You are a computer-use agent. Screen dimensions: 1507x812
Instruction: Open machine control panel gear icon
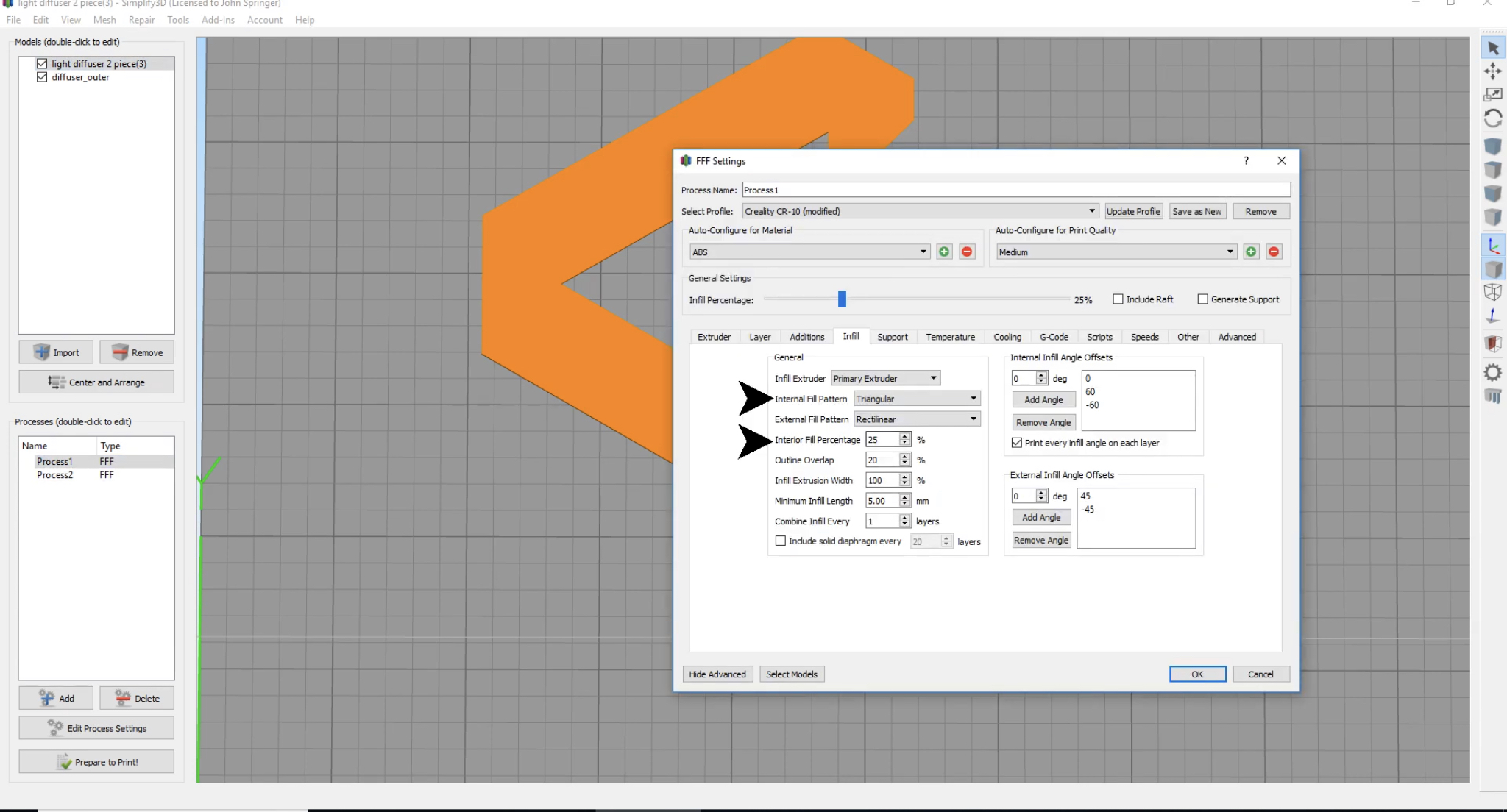click(1492, 372)
